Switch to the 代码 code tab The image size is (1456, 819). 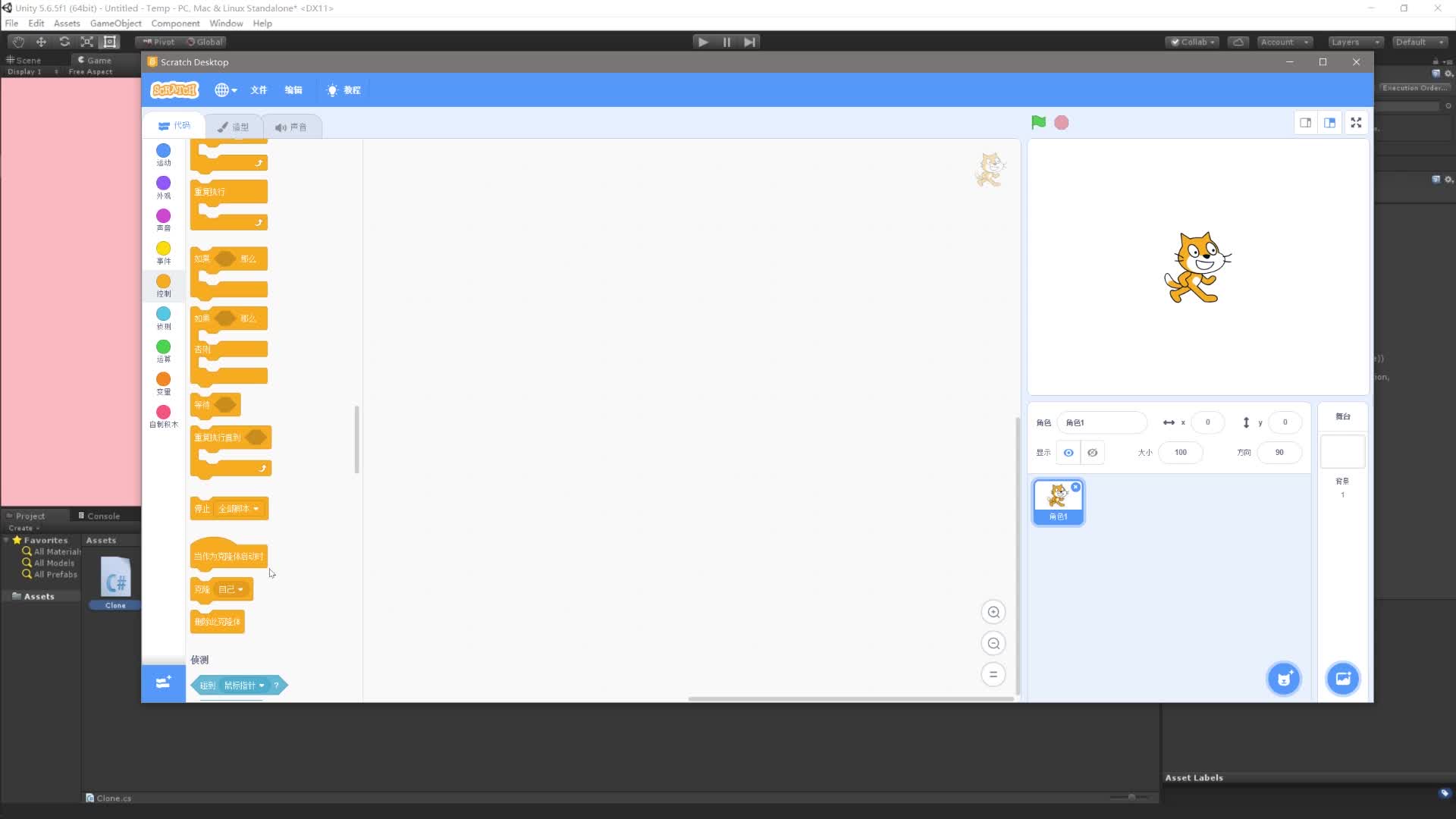174,126
